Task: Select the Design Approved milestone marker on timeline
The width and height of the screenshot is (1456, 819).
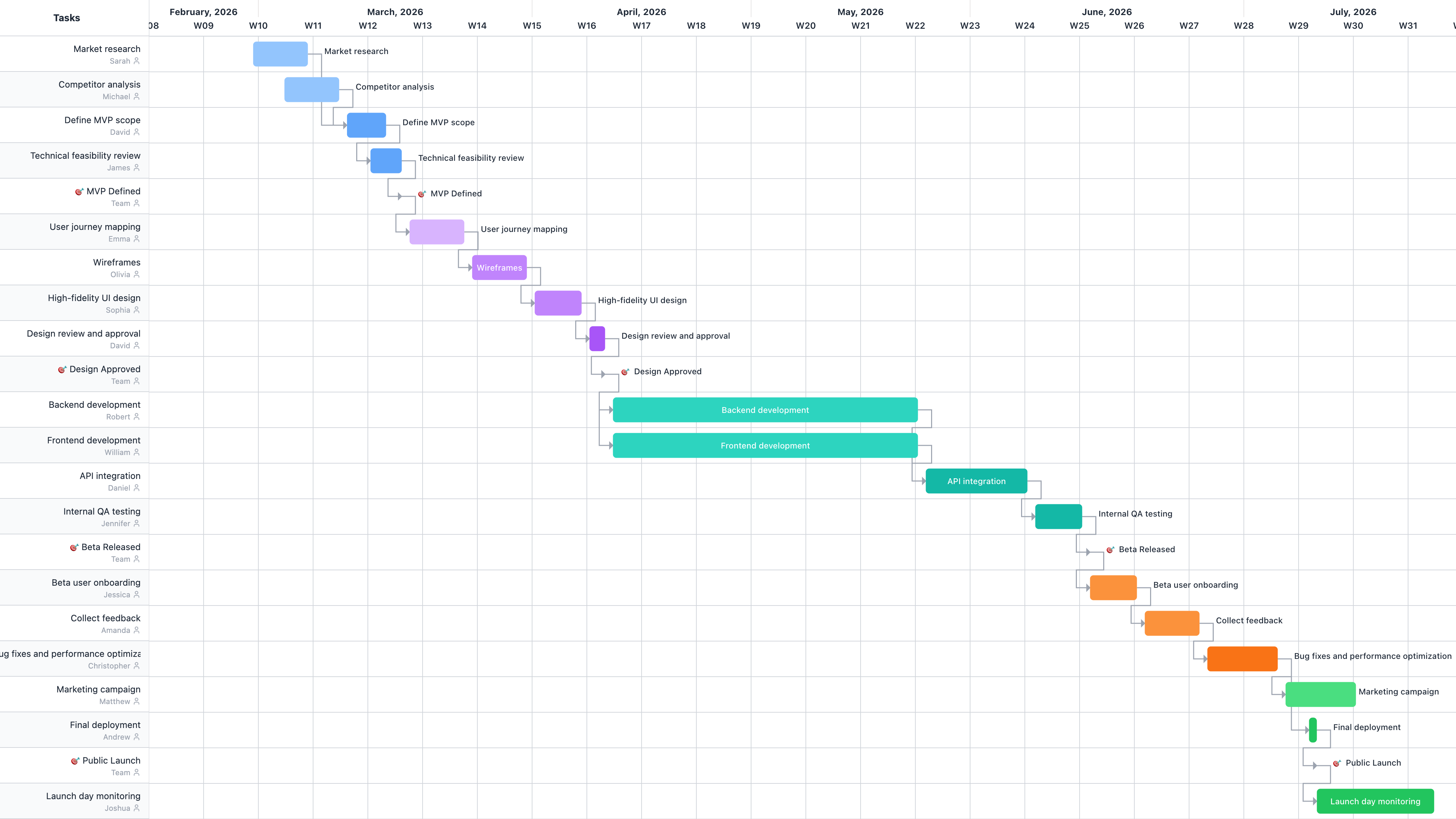Action: coord(625,372)
